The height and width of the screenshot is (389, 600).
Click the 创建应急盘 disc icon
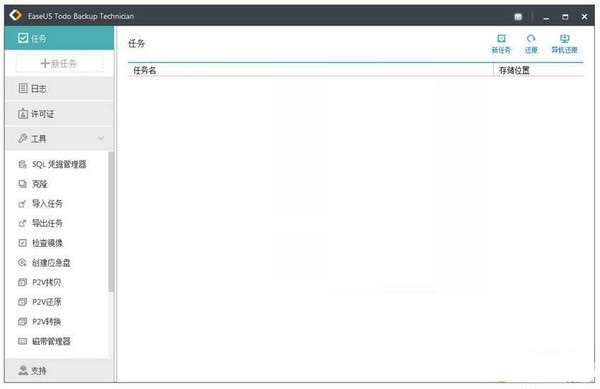pyautogui.click(x=23, y=263)
